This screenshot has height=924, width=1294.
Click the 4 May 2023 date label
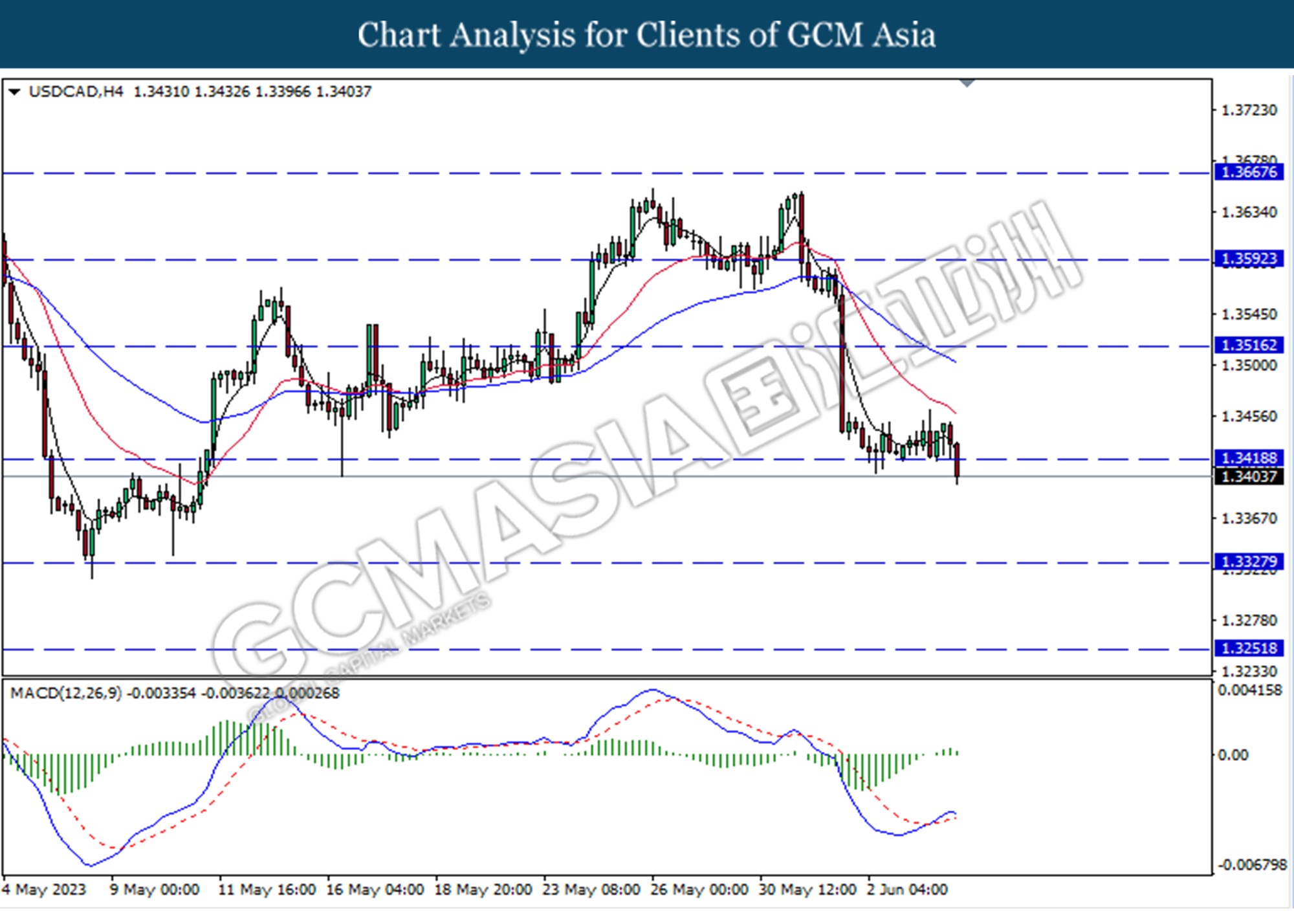click(x=44, y=890)
